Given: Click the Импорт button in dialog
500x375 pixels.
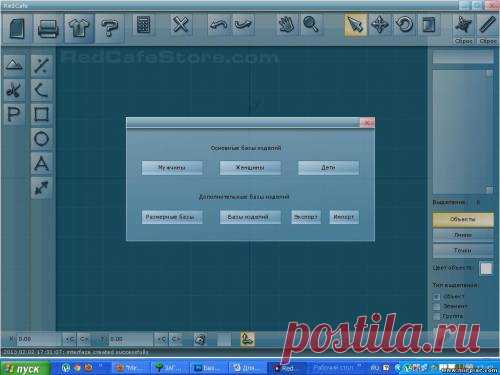Looking at the screenshot, I should tap(344, 217).
